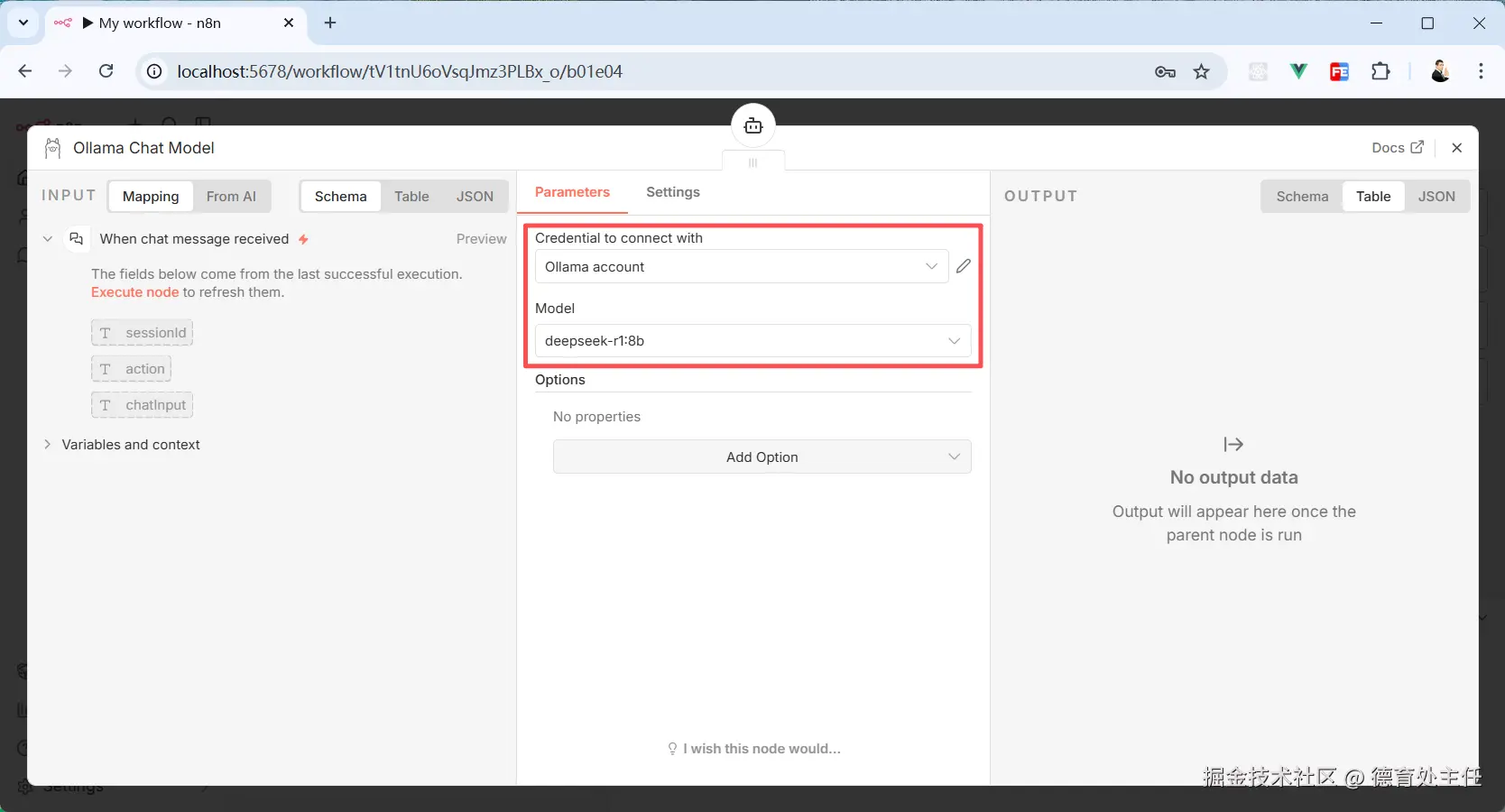1505x812 pixels.
Task: Expand Variables and context
Action: point(48,445)
